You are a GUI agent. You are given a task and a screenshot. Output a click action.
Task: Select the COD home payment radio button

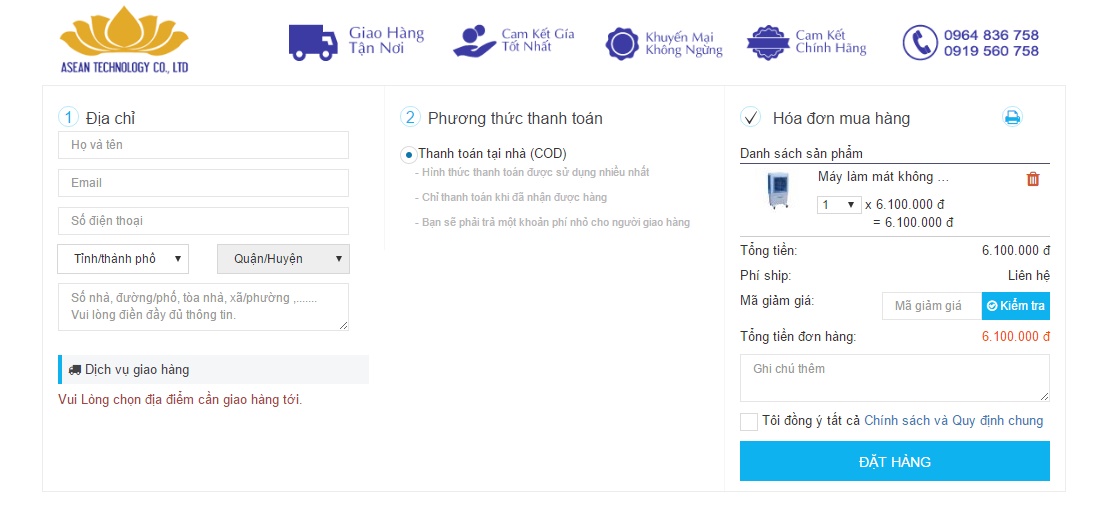click(408, 155)
